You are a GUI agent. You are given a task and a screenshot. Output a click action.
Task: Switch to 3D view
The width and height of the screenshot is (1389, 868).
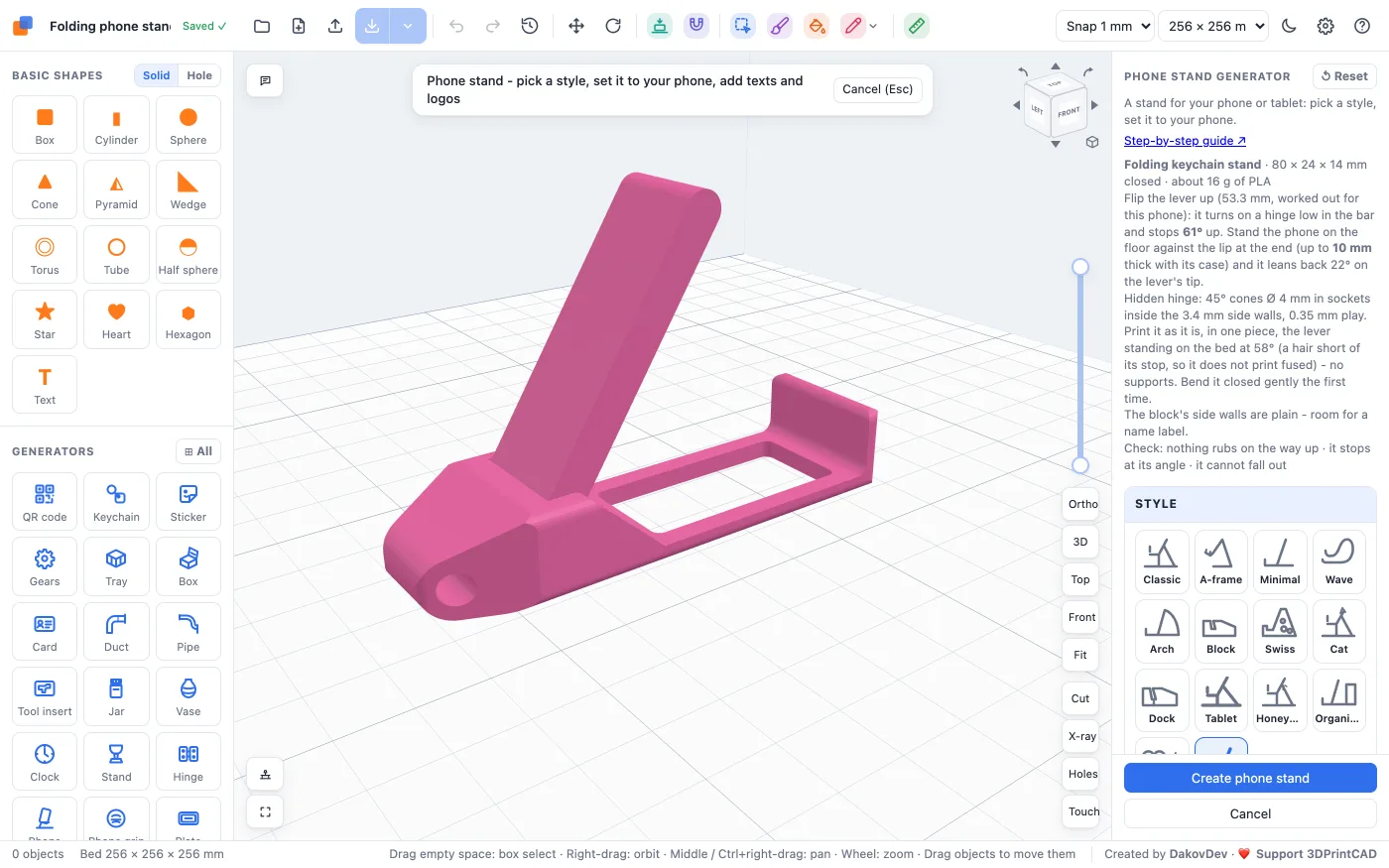point(1080,542)
